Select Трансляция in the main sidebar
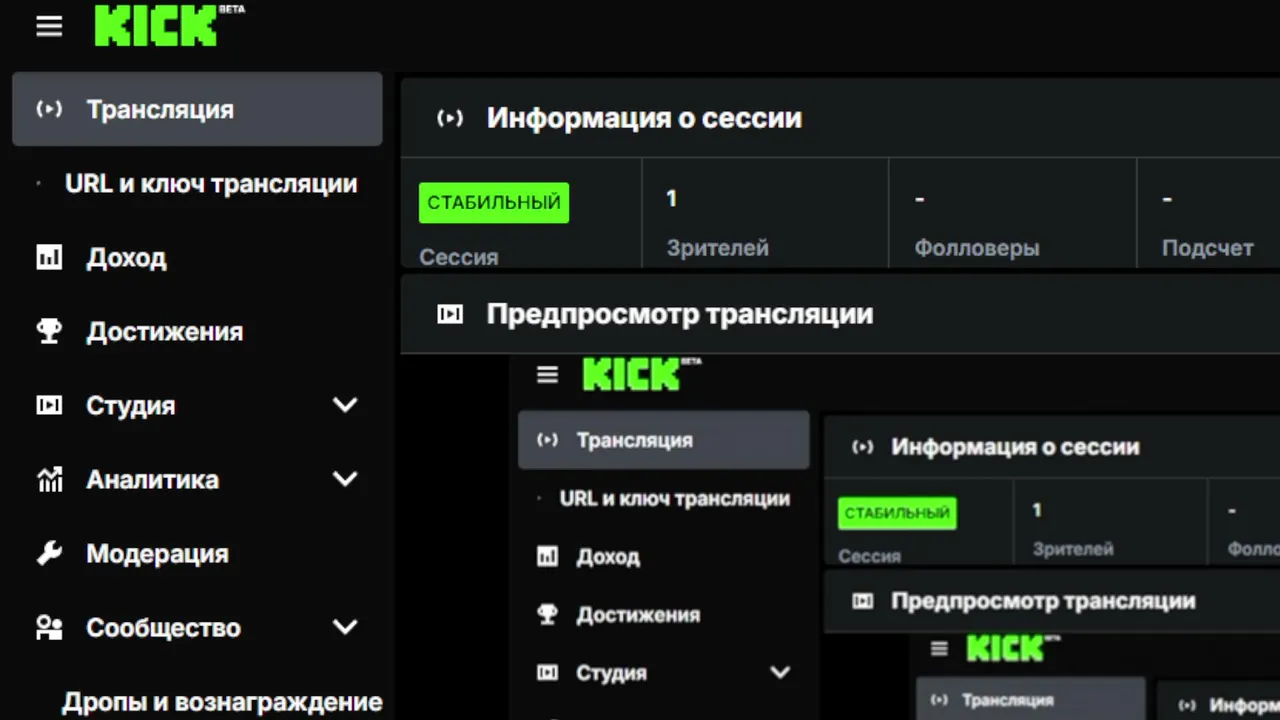 pyautogui.click(x=197, y=109)
